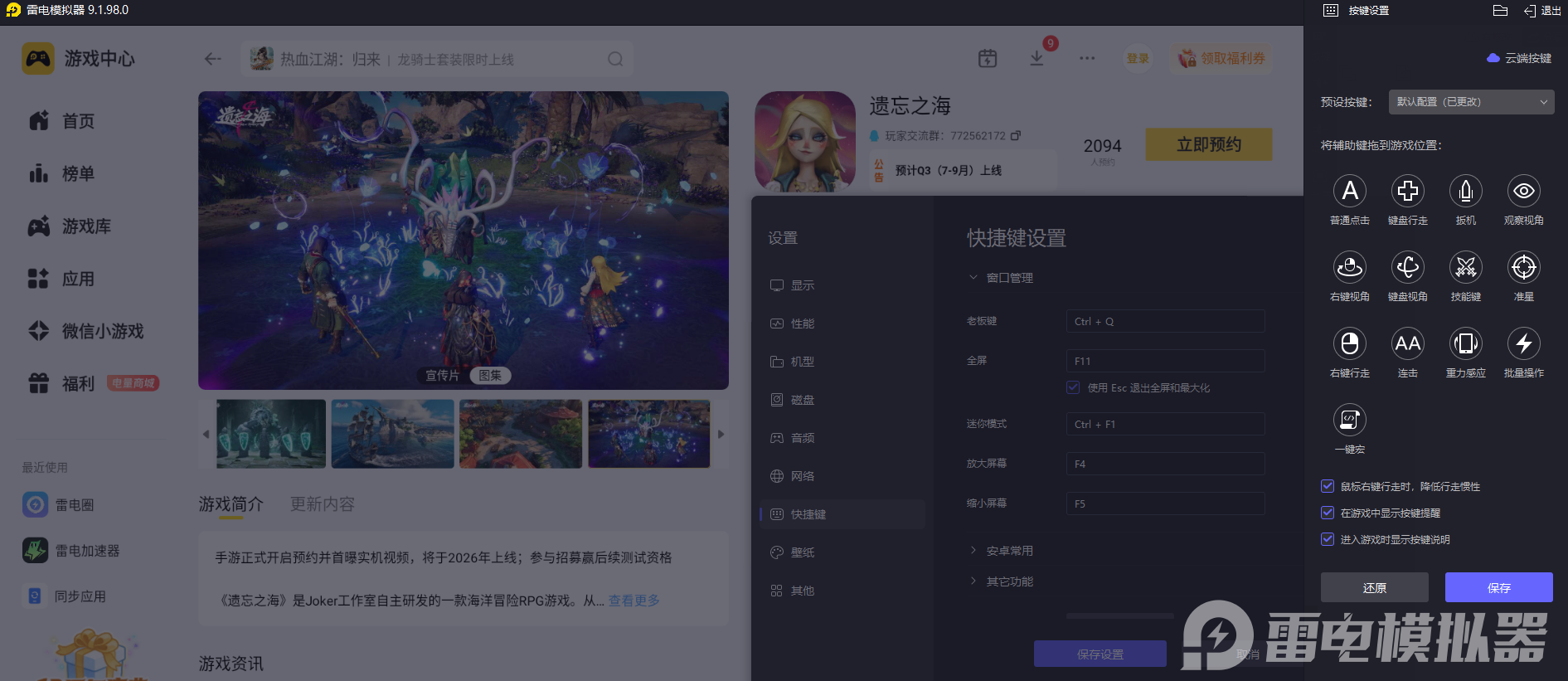Viewport: 1568px width, 681px height.
Task: Open the 机型 settings tab
Action: (x=842, y=362)
